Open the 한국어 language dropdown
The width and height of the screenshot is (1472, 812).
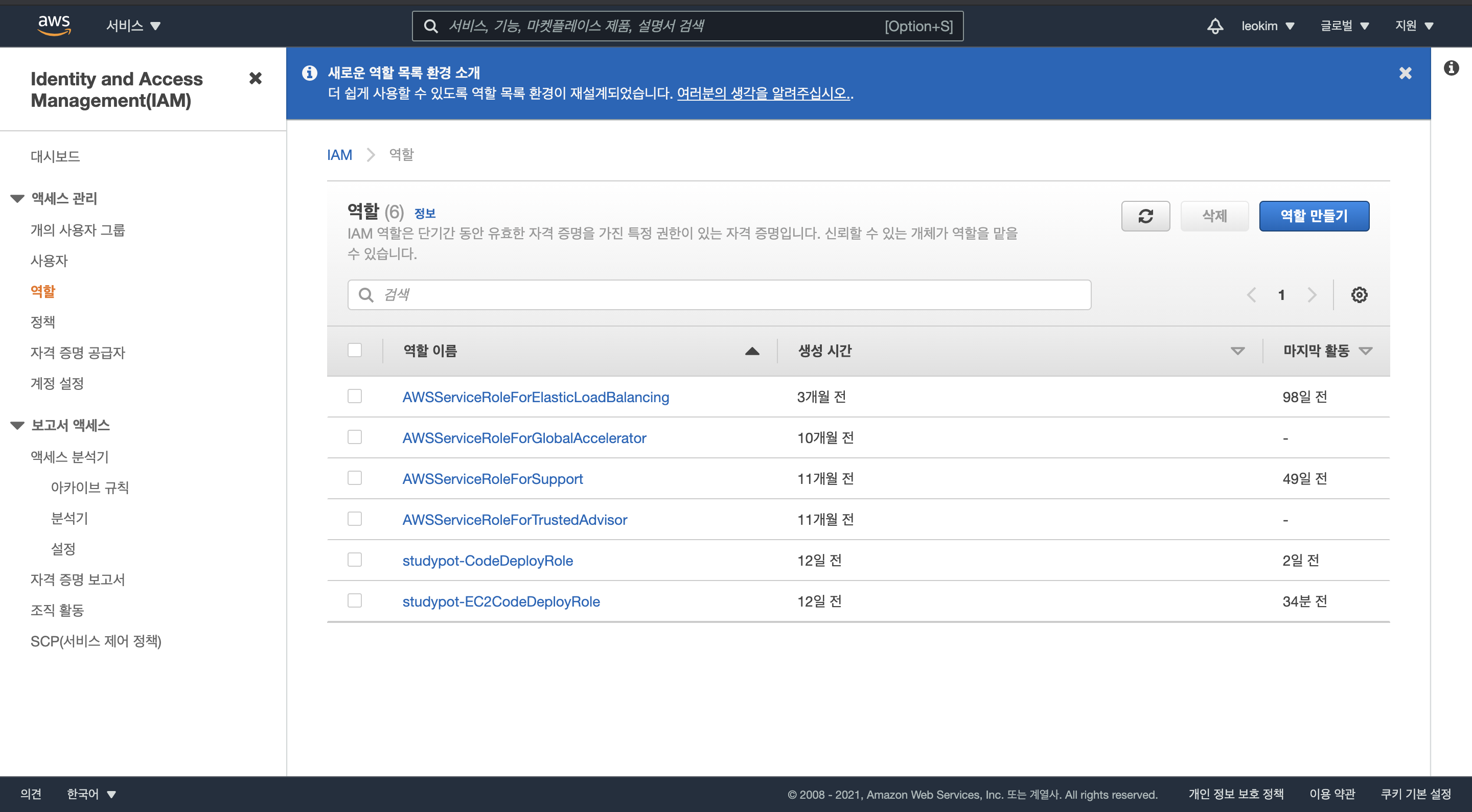pyautogui.click(x=91, y=794)
